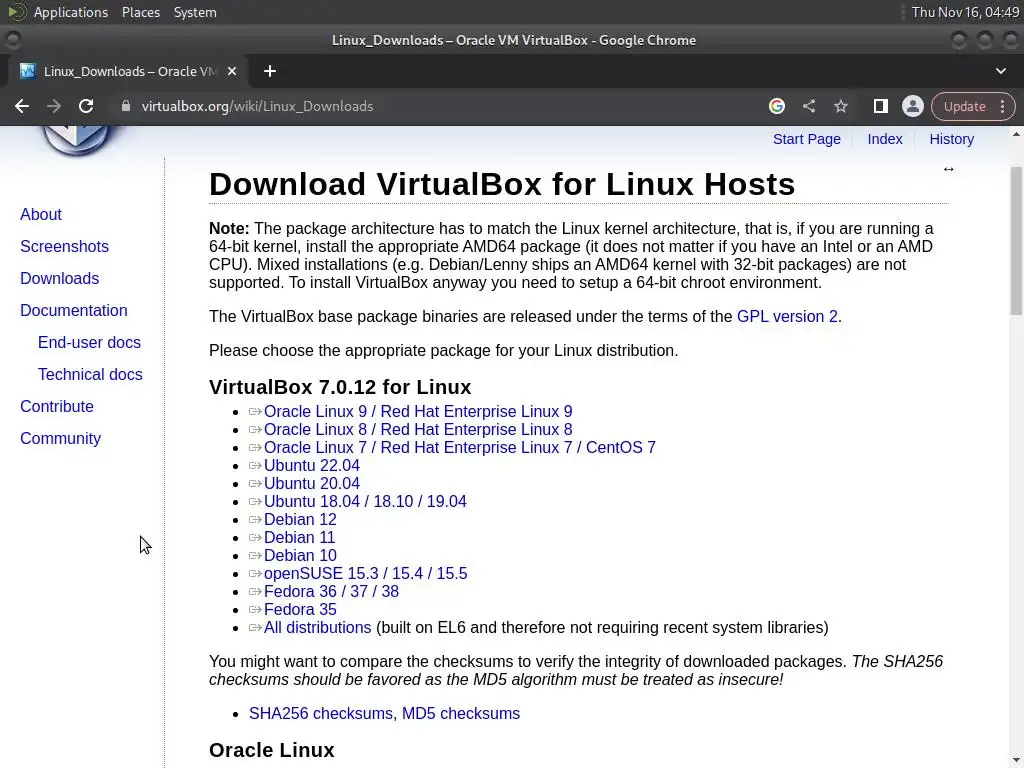
Task: Open the Applications menu
Action: (x=71, y=12)
